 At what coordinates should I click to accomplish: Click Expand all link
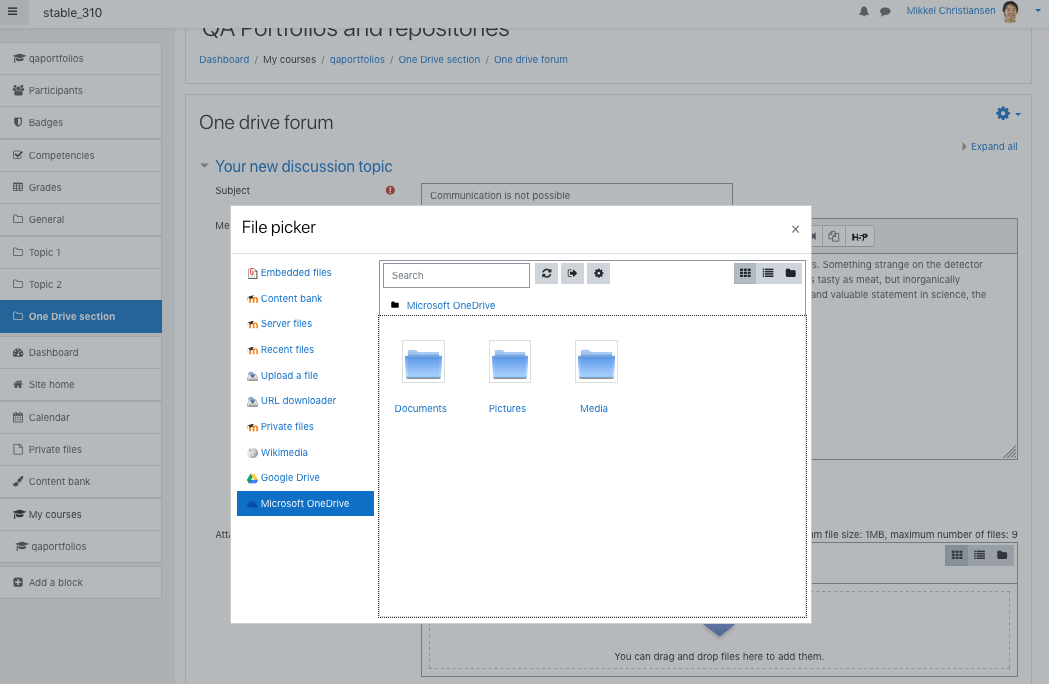pyautogui.click(x=993, y=147)
